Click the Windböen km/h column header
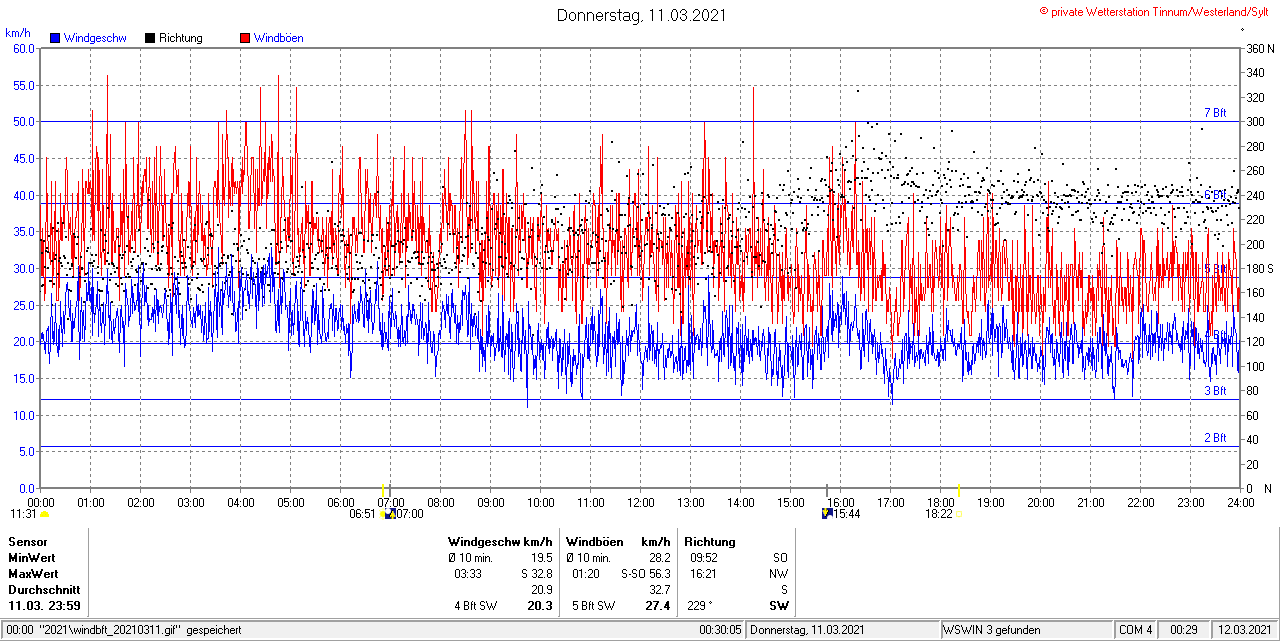The image size is (1280, 641). 618,542
